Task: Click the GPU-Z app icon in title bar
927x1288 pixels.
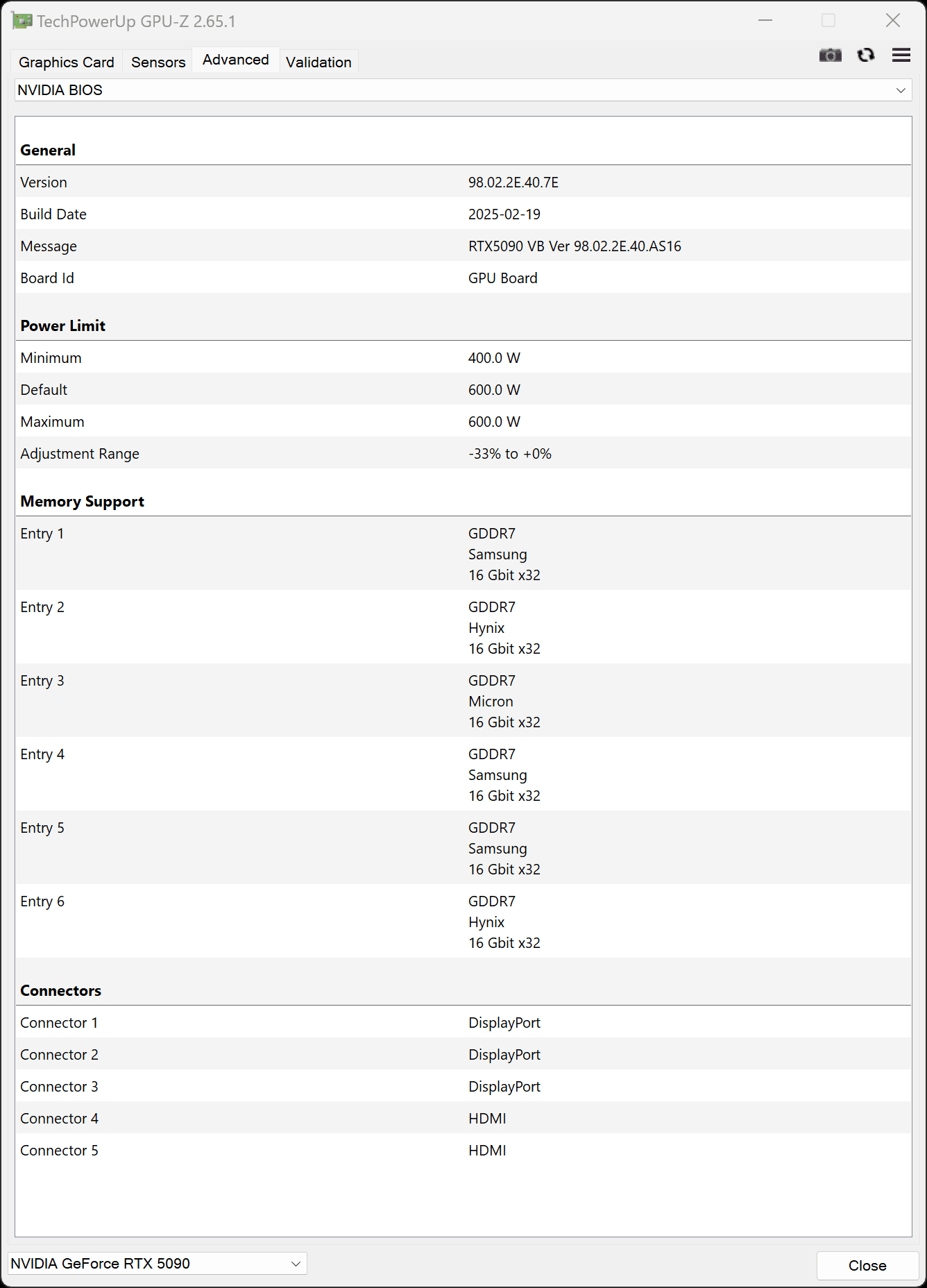Action: click(22, 21)
